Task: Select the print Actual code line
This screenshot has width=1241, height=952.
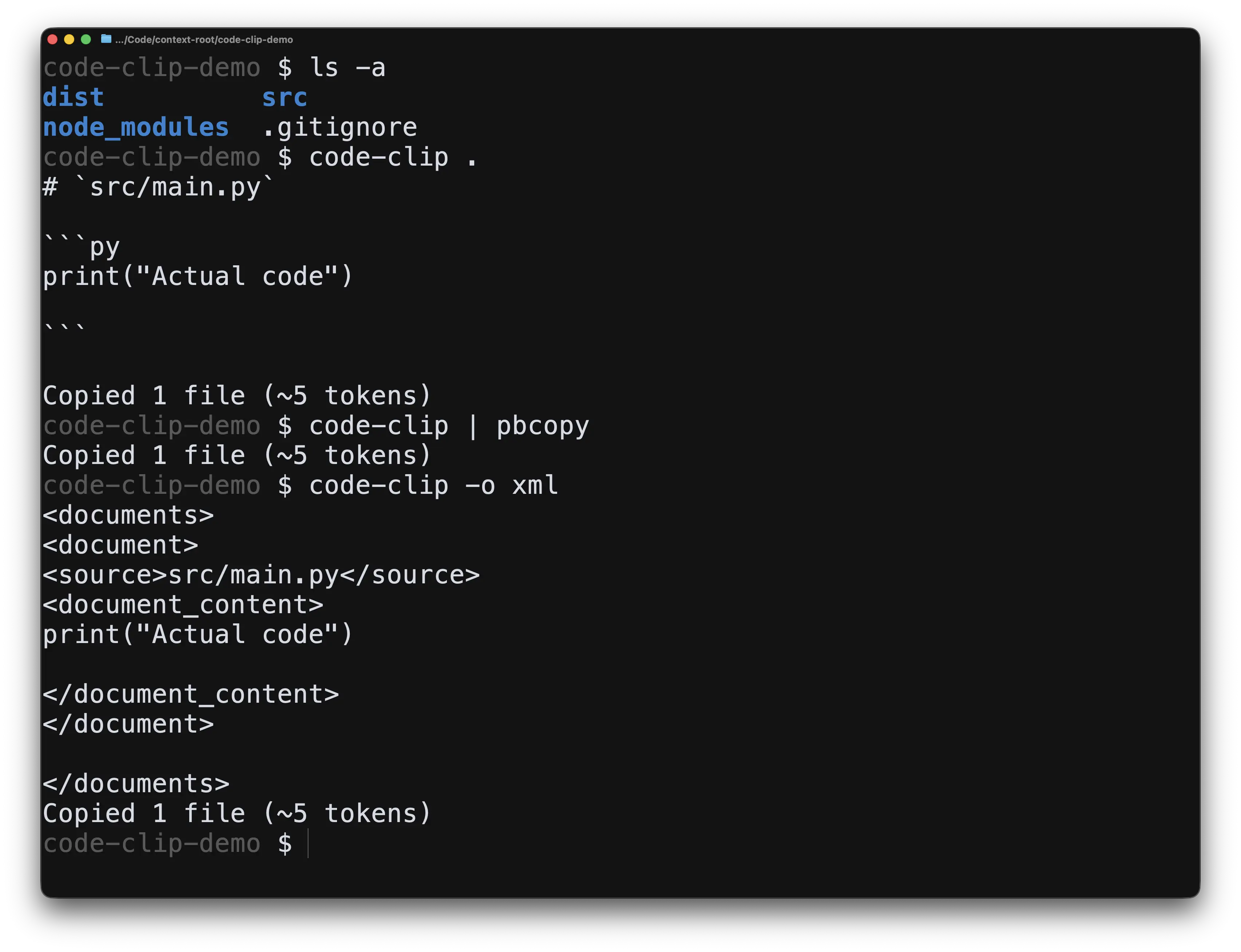Action: (198, 276)
